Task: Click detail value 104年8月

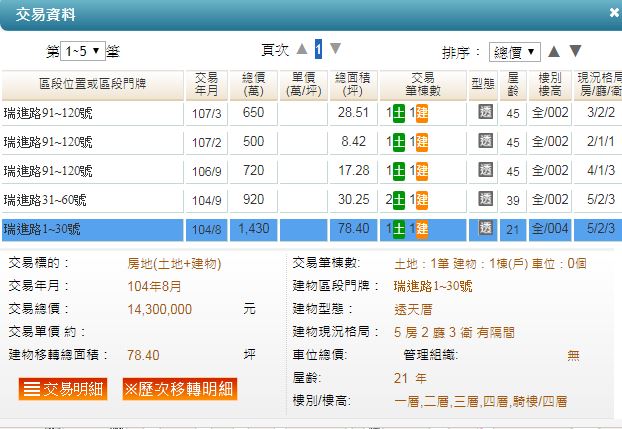Action: click(x=154, y=286)
